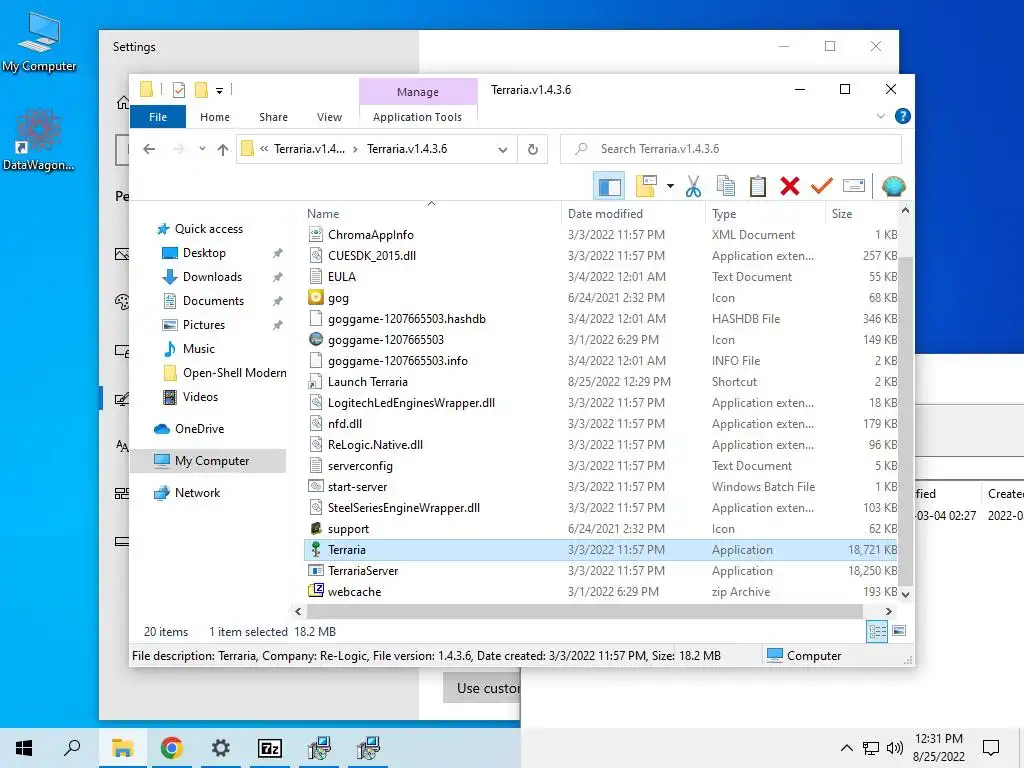
Task: Sort by the Size column header
Action: (842, 214)
